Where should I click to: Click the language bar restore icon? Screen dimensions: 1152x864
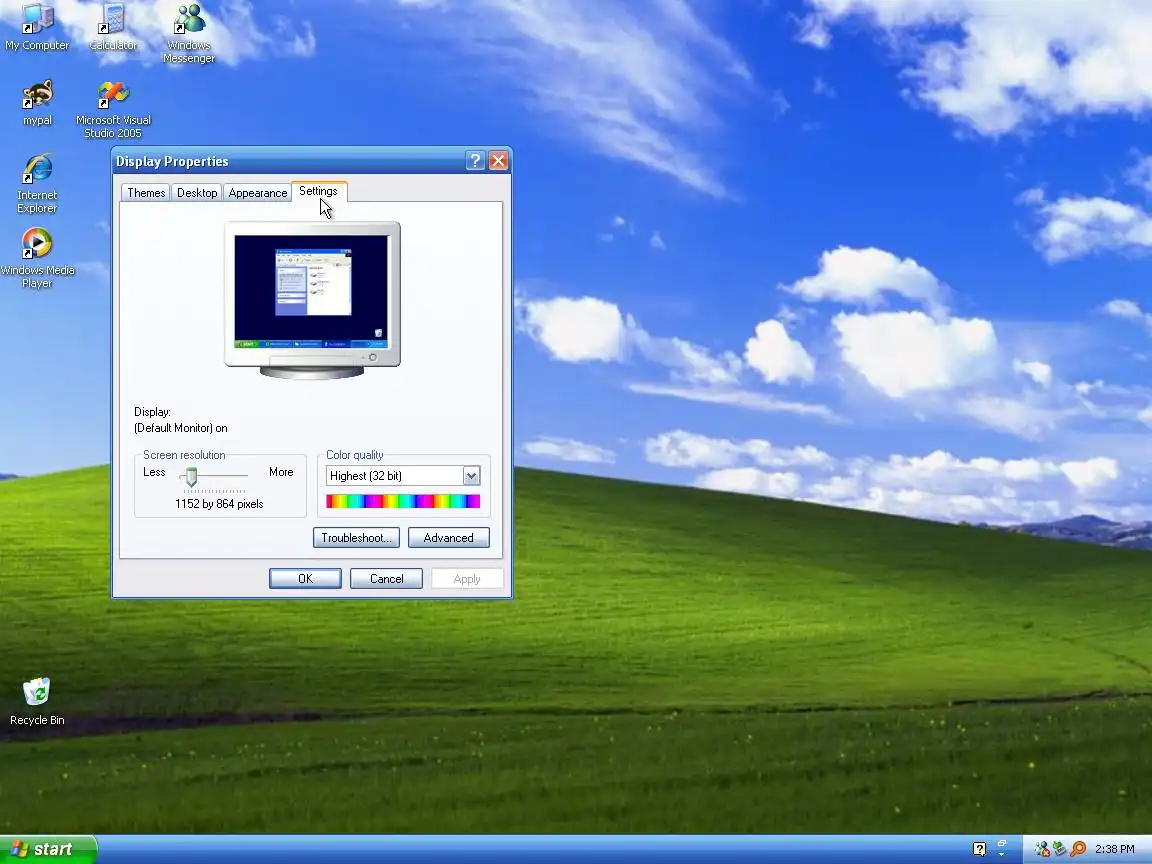(1001, 844)
